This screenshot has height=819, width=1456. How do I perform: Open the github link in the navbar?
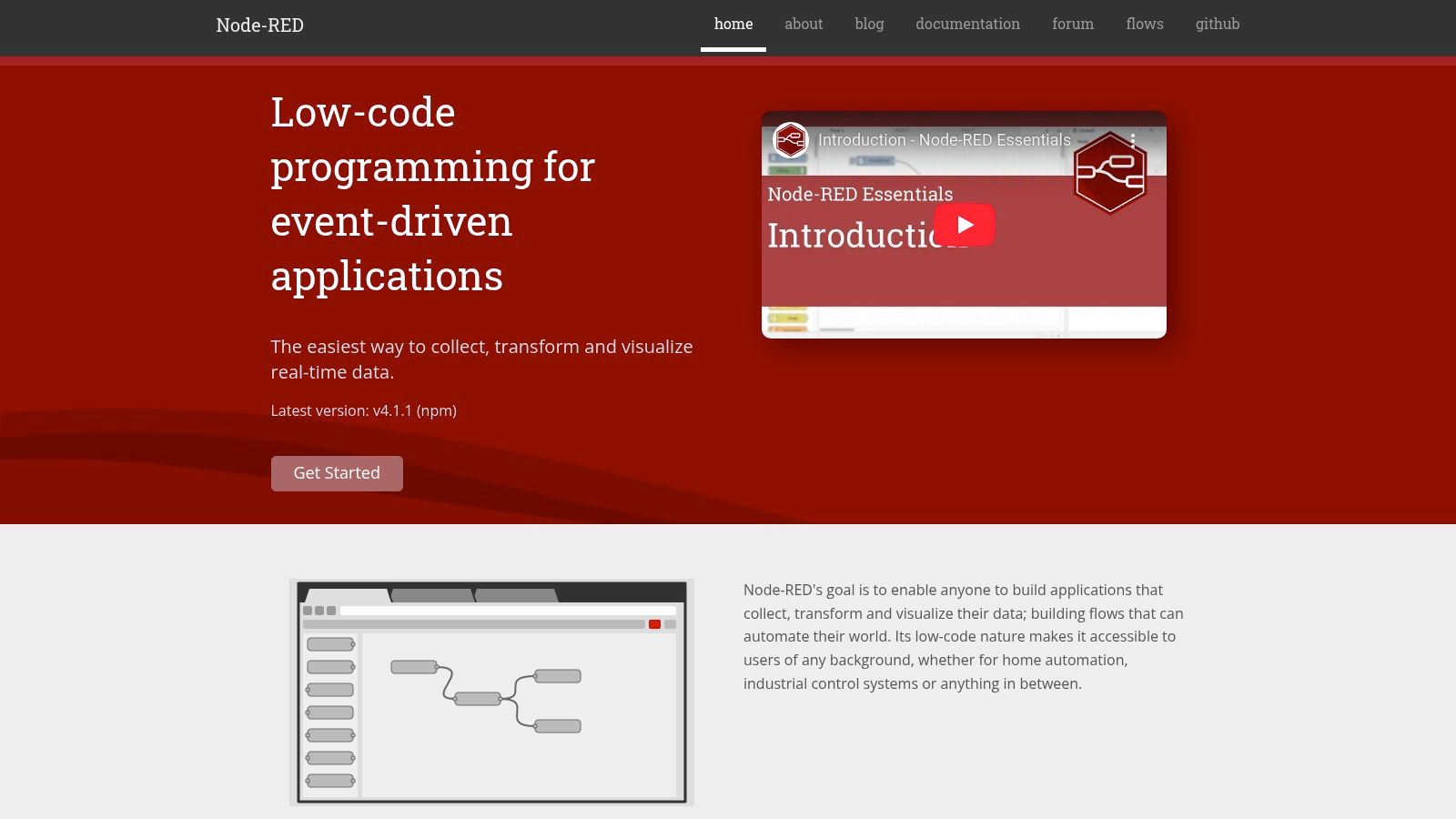point(1217,24)
